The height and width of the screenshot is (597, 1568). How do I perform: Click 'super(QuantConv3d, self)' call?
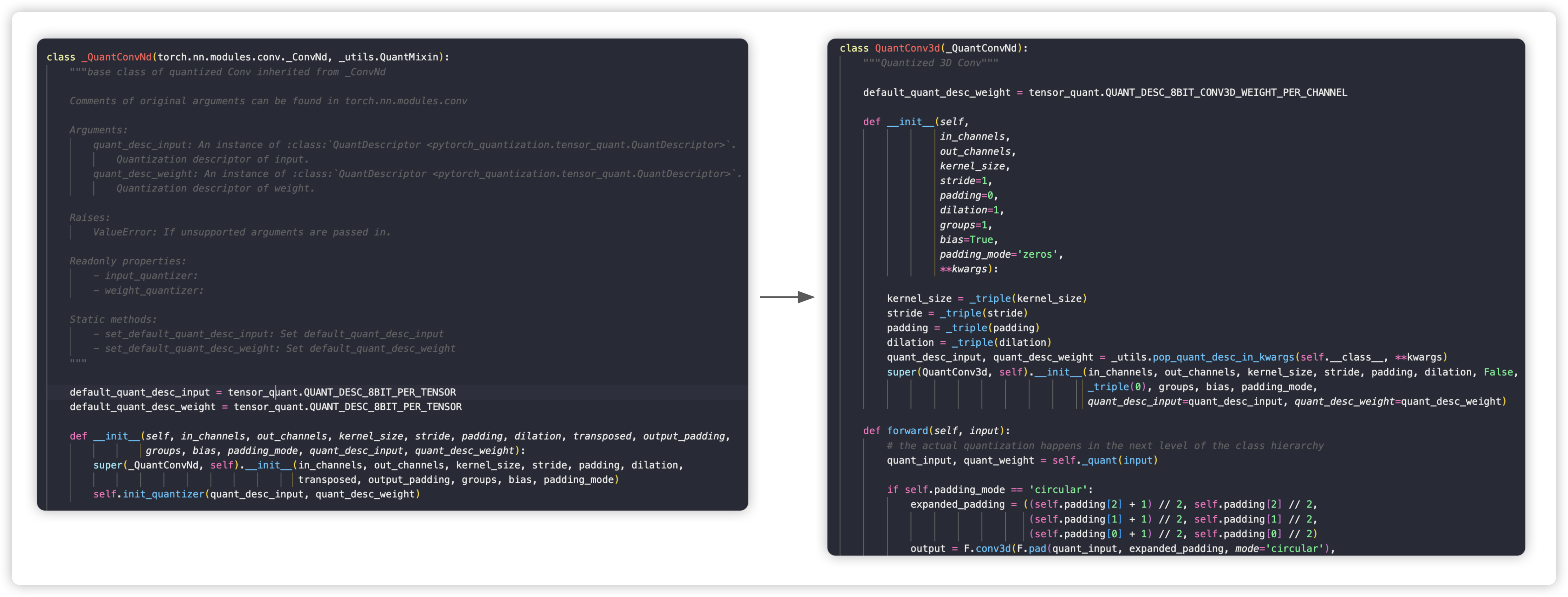[957, 373]
